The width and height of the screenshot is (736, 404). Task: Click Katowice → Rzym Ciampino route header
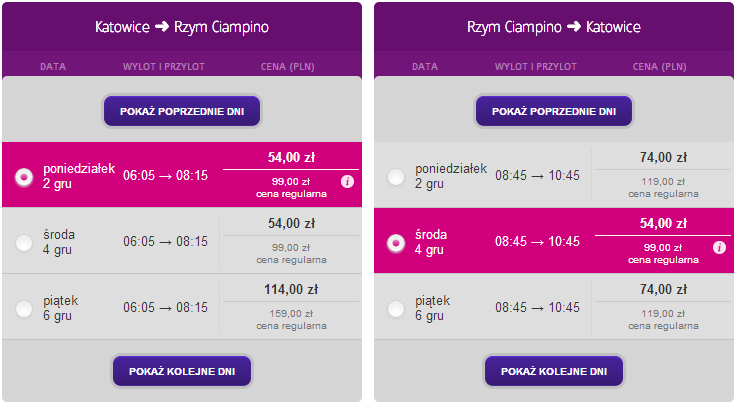tap(182, 26)
